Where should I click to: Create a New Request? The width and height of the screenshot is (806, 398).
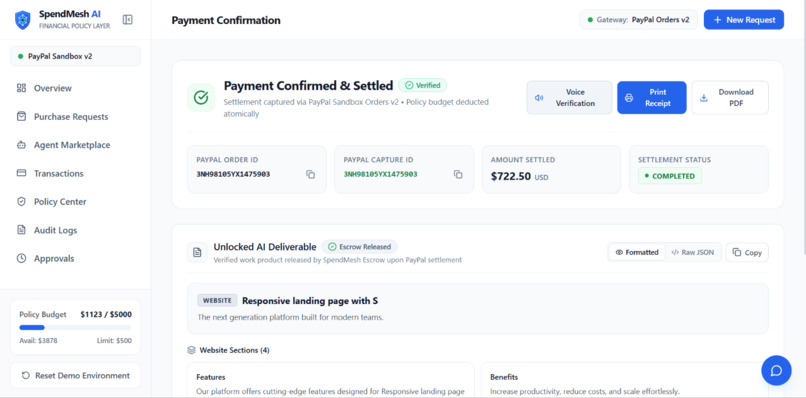coord(744,20)
